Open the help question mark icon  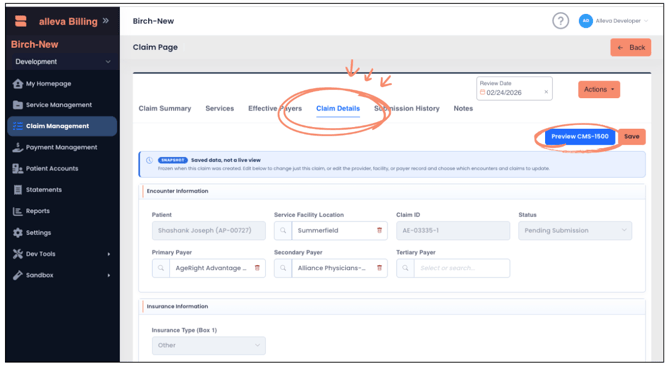[x=560, y=20]
